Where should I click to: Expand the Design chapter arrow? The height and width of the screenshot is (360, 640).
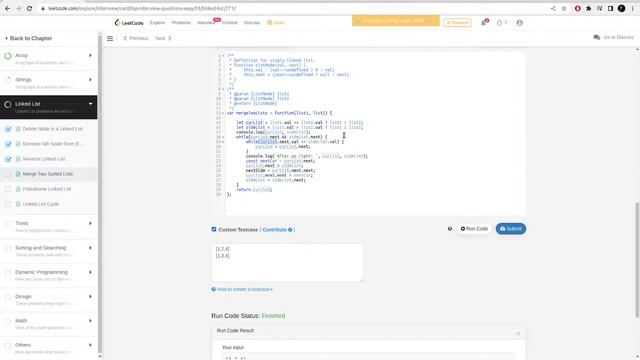tap(90, 297)
